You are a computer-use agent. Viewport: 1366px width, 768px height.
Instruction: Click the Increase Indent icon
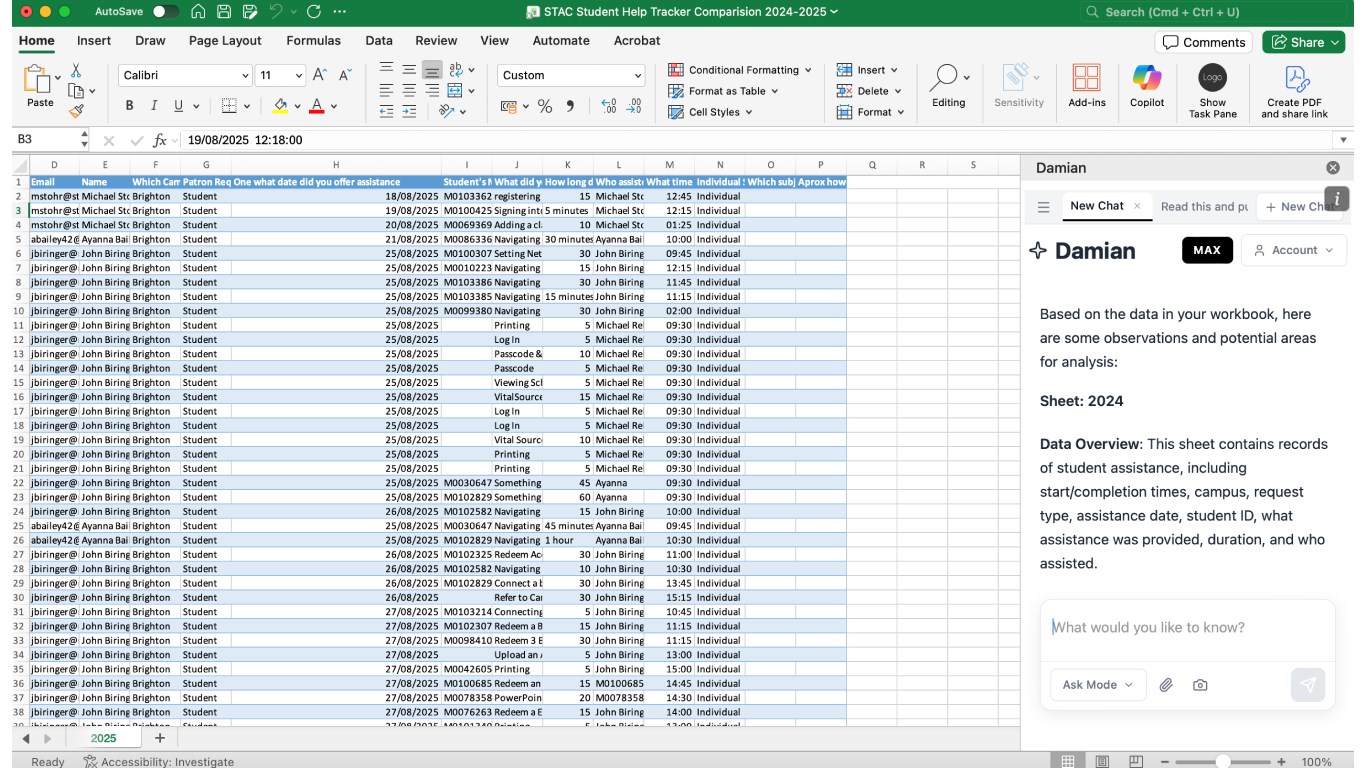(409, 111)
